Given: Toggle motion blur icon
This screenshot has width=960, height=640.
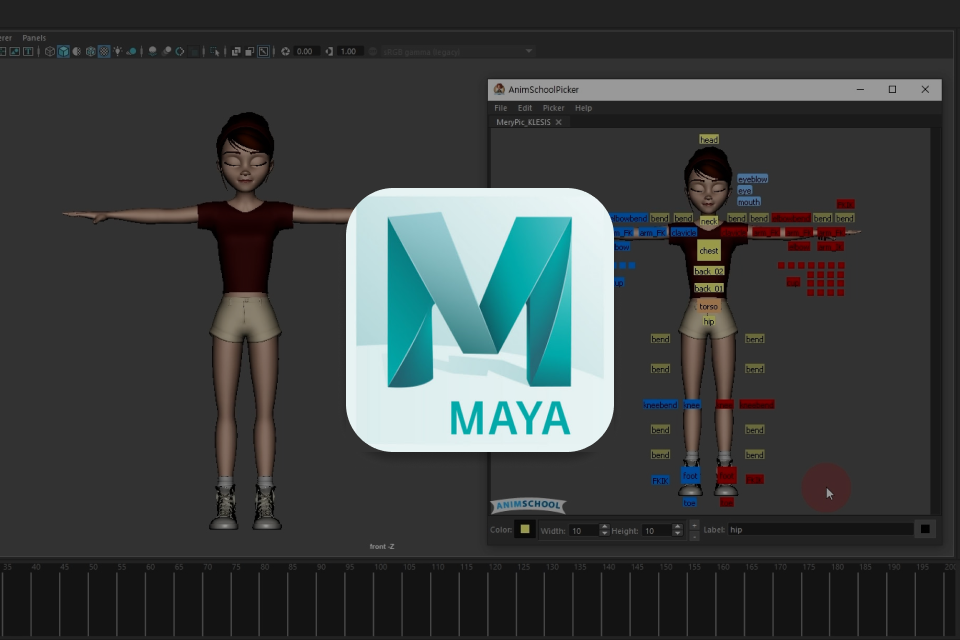Looking at the screenshot, I should pos(167,51).
